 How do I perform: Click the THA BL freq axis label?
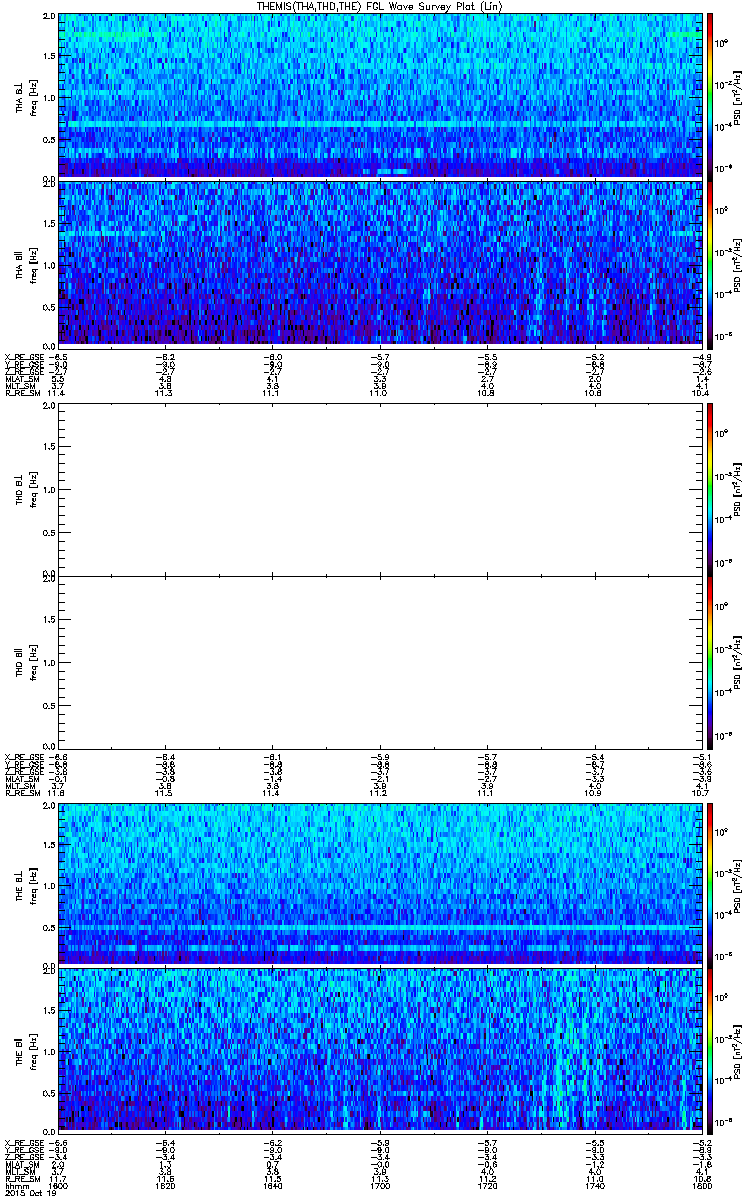pos(27,95)
